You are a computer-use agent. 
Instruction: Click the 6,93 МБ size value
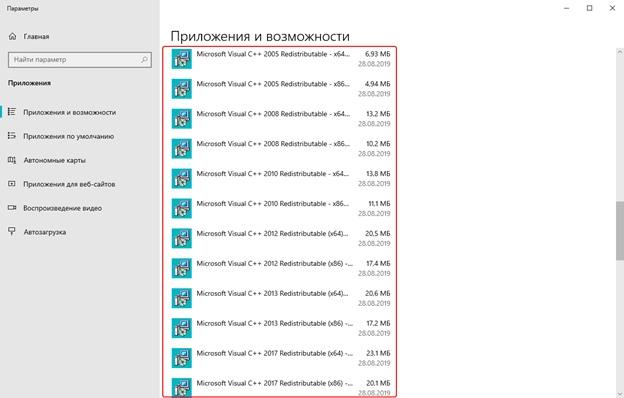tap(378, 54)
